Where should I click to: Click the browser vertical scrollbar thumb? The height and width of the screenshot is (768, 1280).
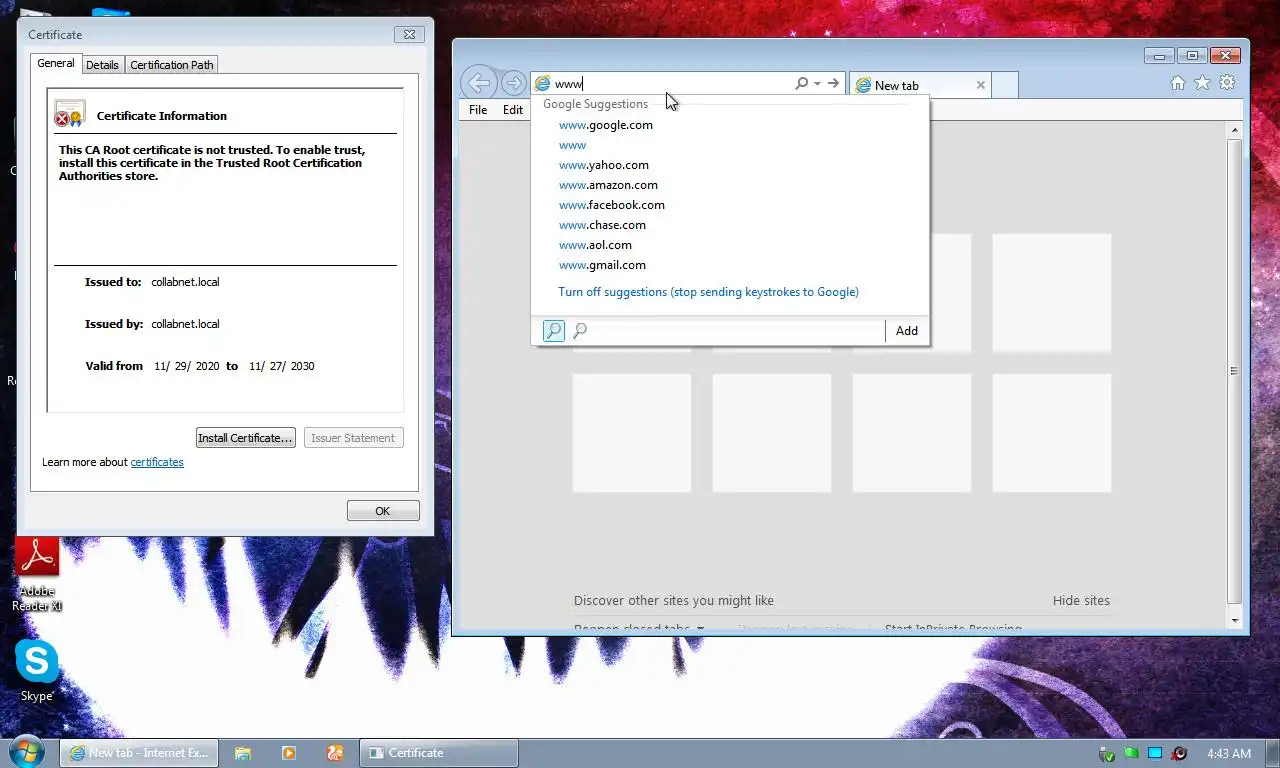click(1234, 370)
